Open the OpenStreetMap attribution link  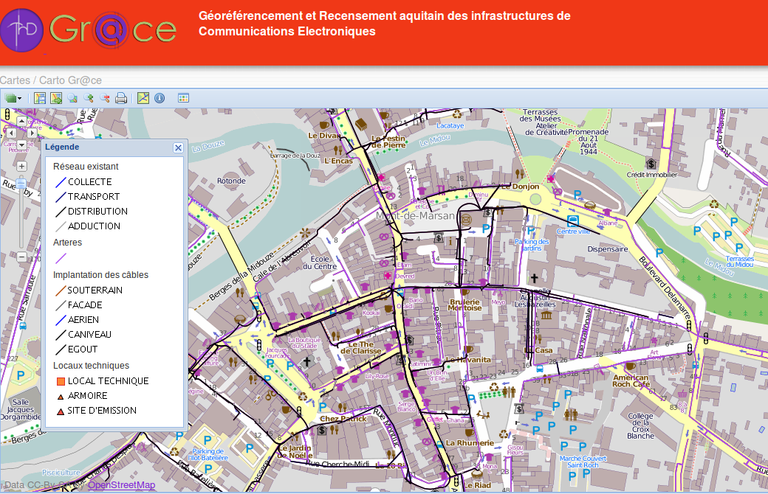(121, 486)
